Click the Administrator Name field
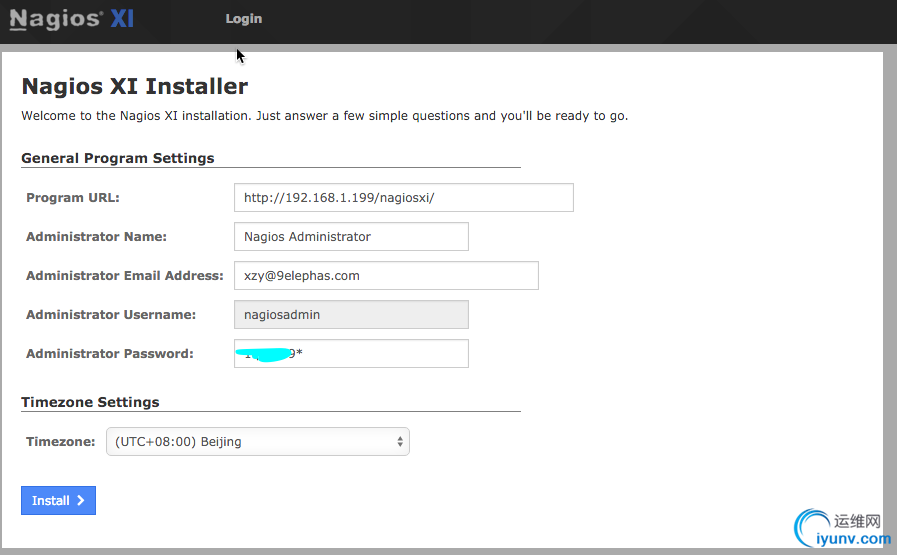The width and height of the screenshot is (897, 555). click(351, 236)
